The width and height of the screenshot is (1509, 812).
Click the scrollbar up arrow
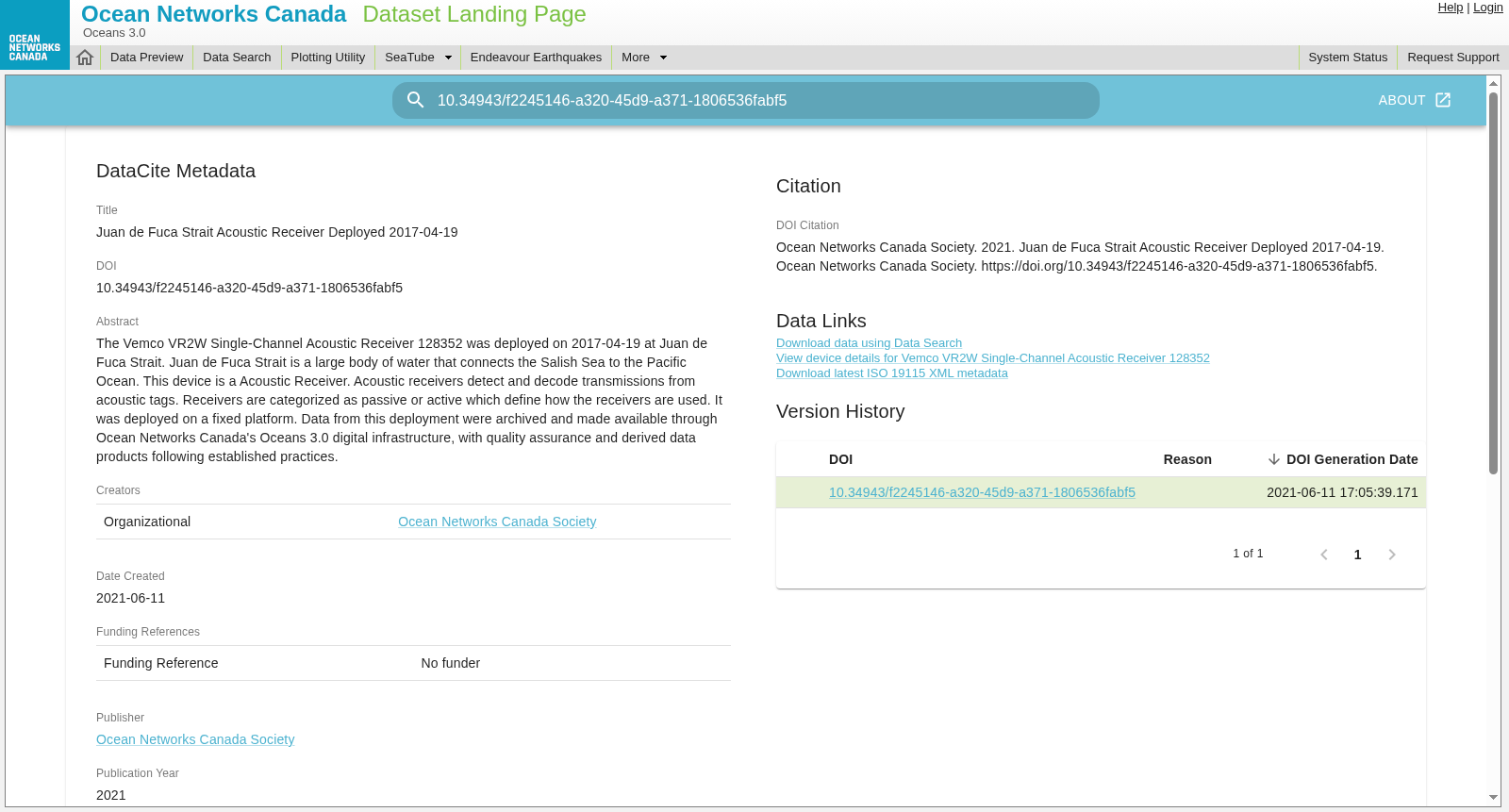pyautogui.click(x=1493, y=83)
